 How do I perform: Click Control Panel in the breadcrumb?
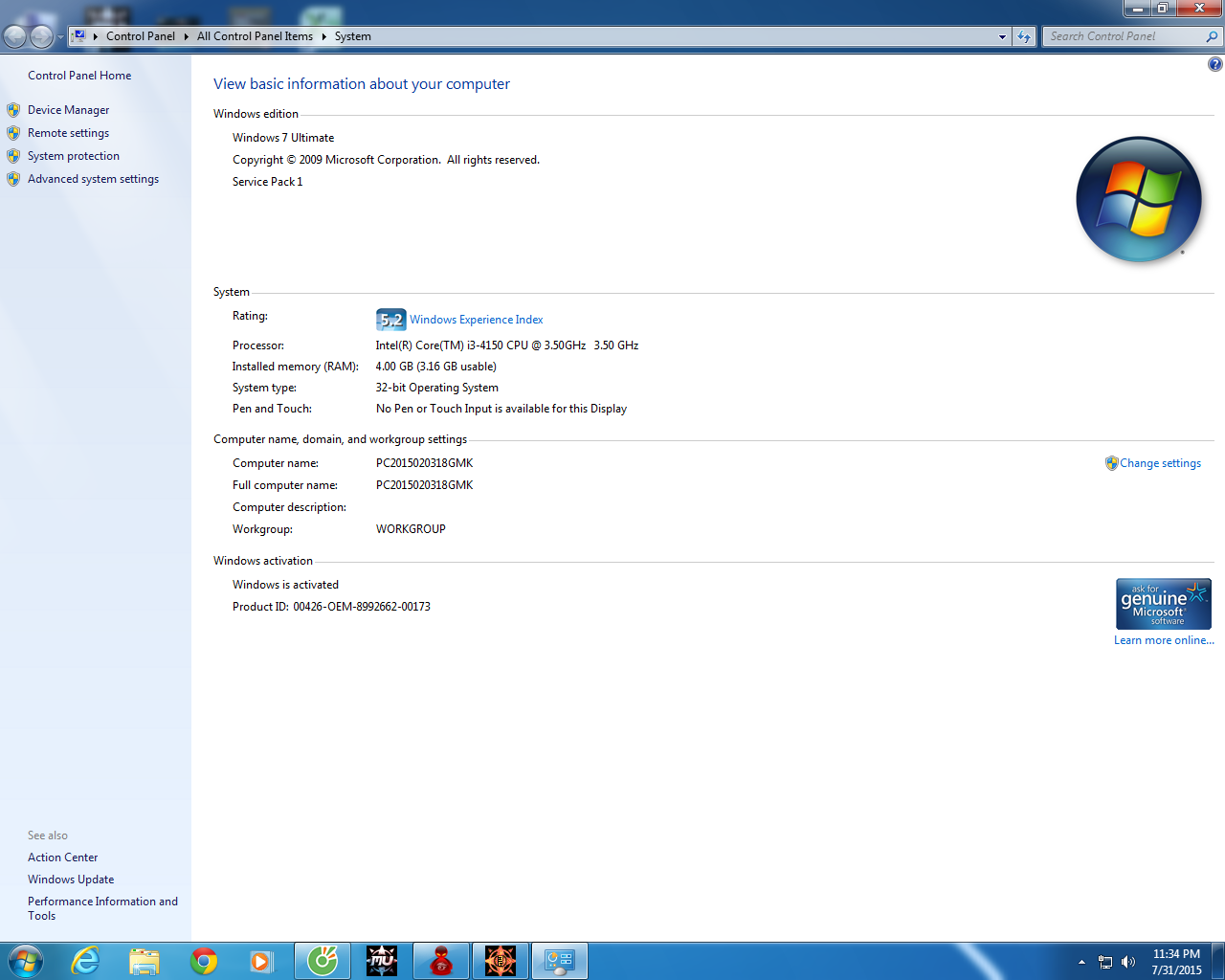(141, 36)
